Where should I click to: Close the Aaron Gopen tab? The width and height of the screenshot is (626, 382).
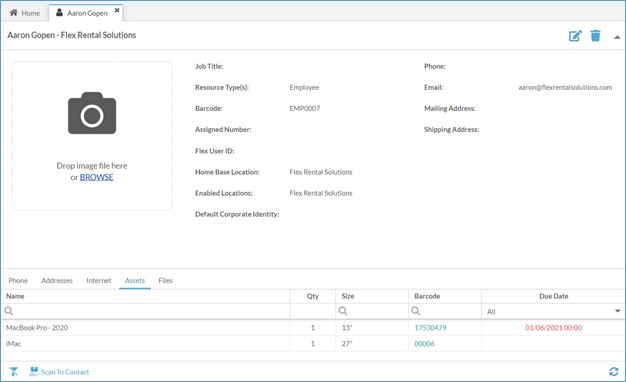pos(117,10)
